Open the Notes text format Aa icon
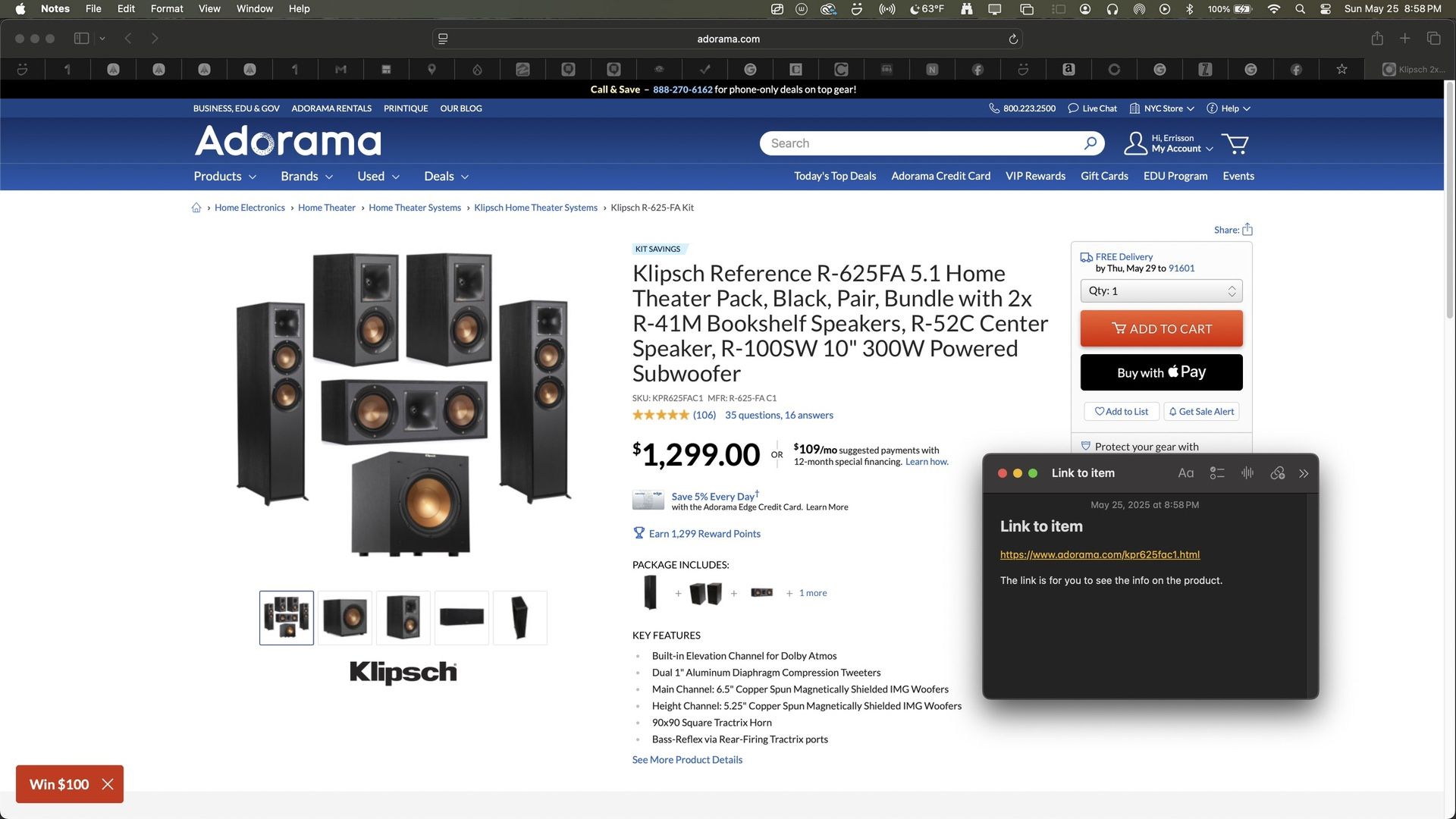This screenshot has height=819, width=1456. (1185, 473)
